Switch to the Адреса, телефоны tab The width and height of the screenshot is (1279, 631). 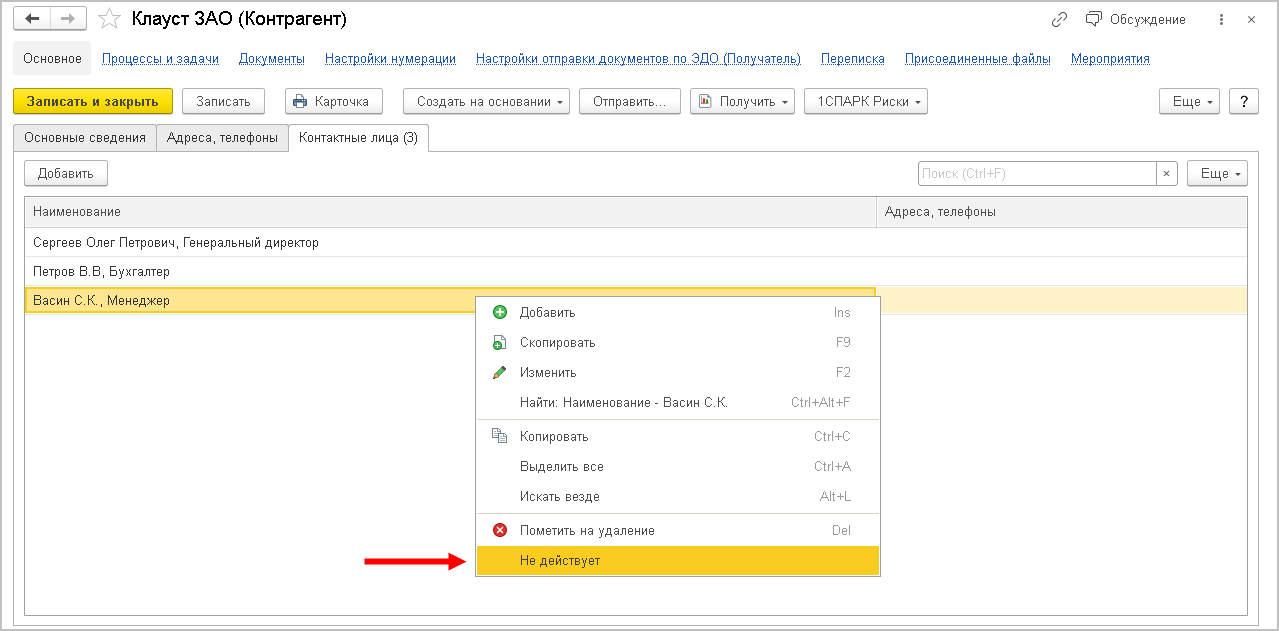click(222, 138)
